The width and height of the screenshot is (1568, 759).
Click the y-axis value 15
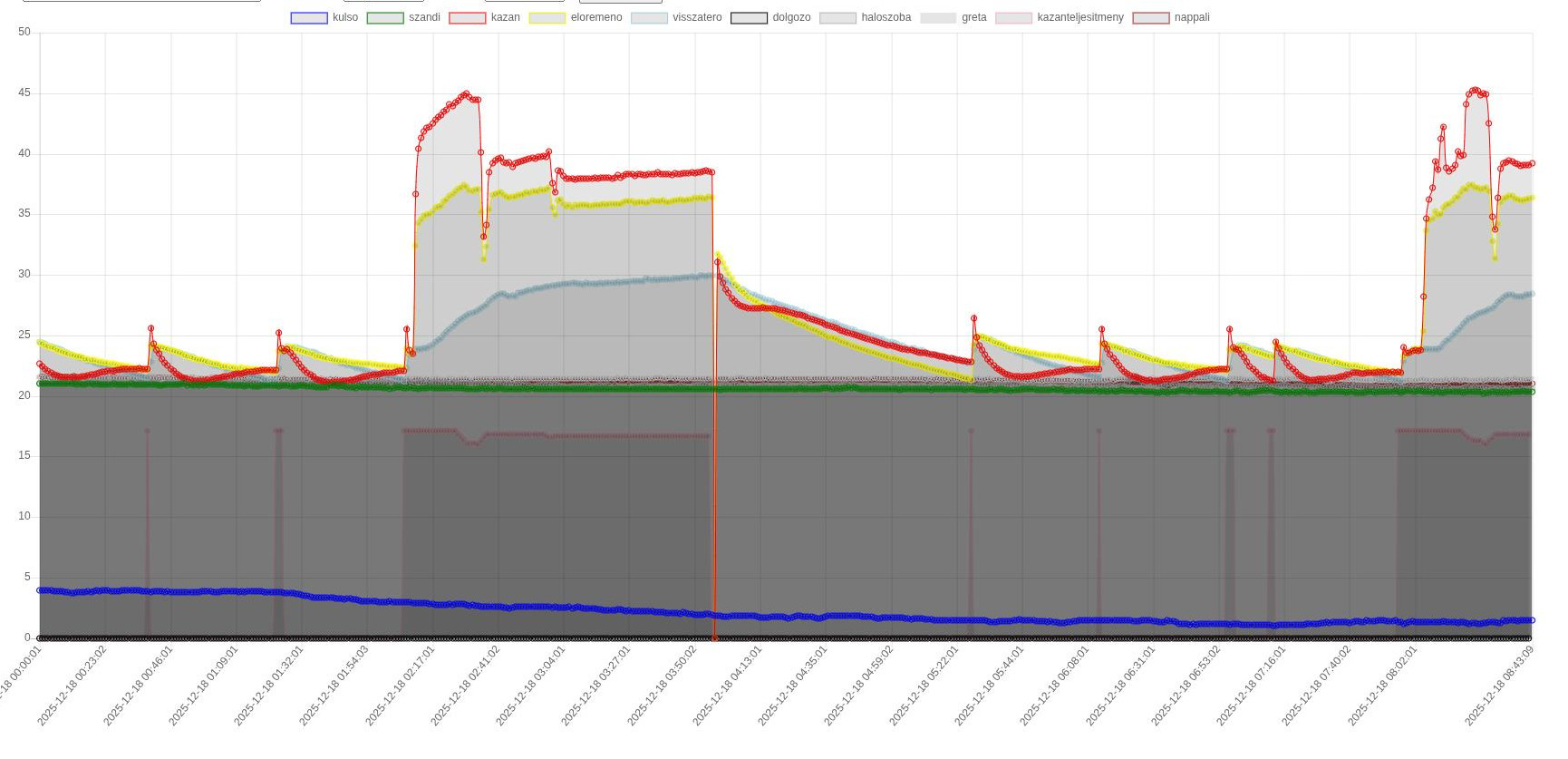pyautogui.click(x=24, y=456)
